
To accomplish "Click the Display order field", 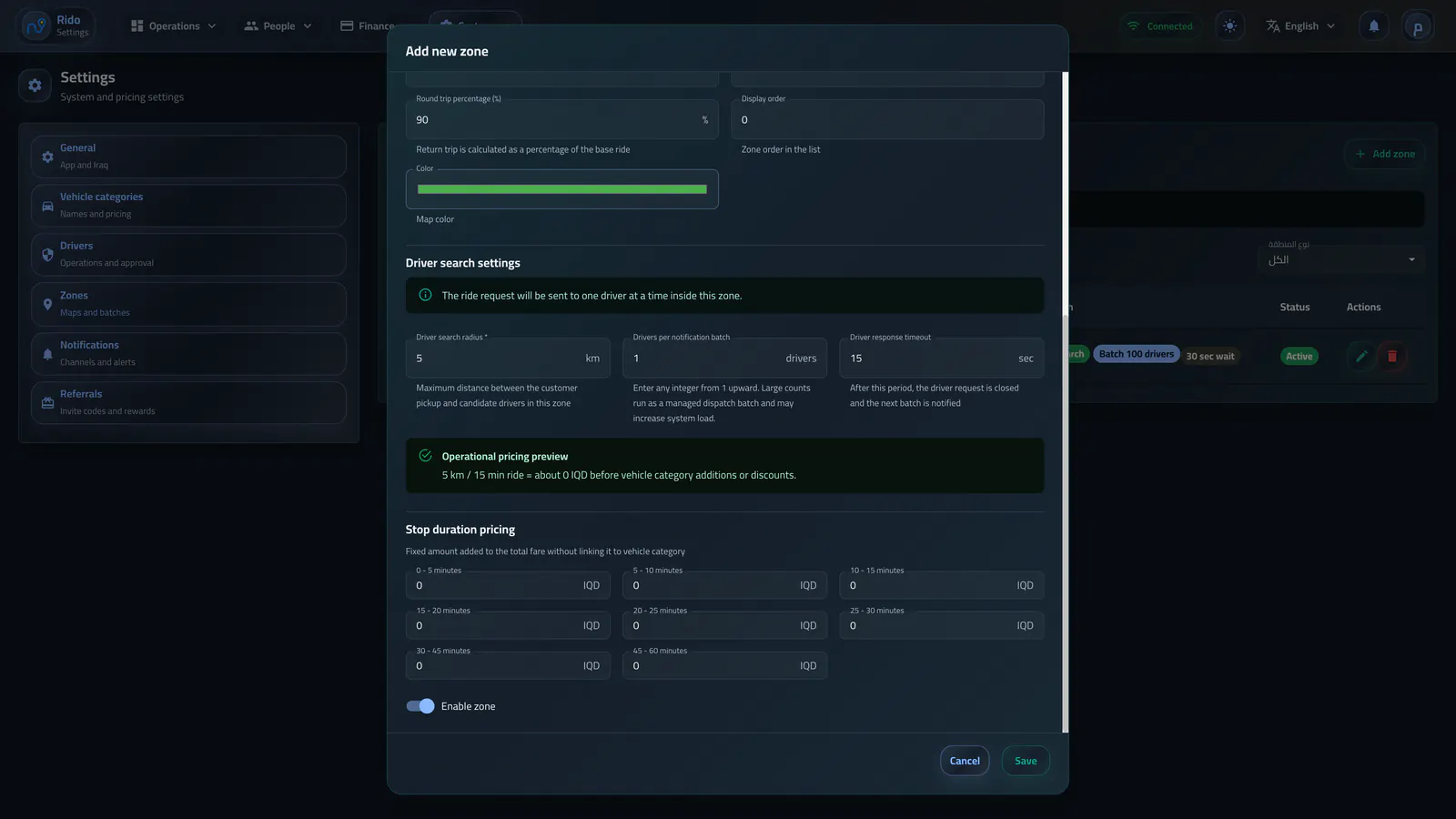I will [x=887, y=119].
